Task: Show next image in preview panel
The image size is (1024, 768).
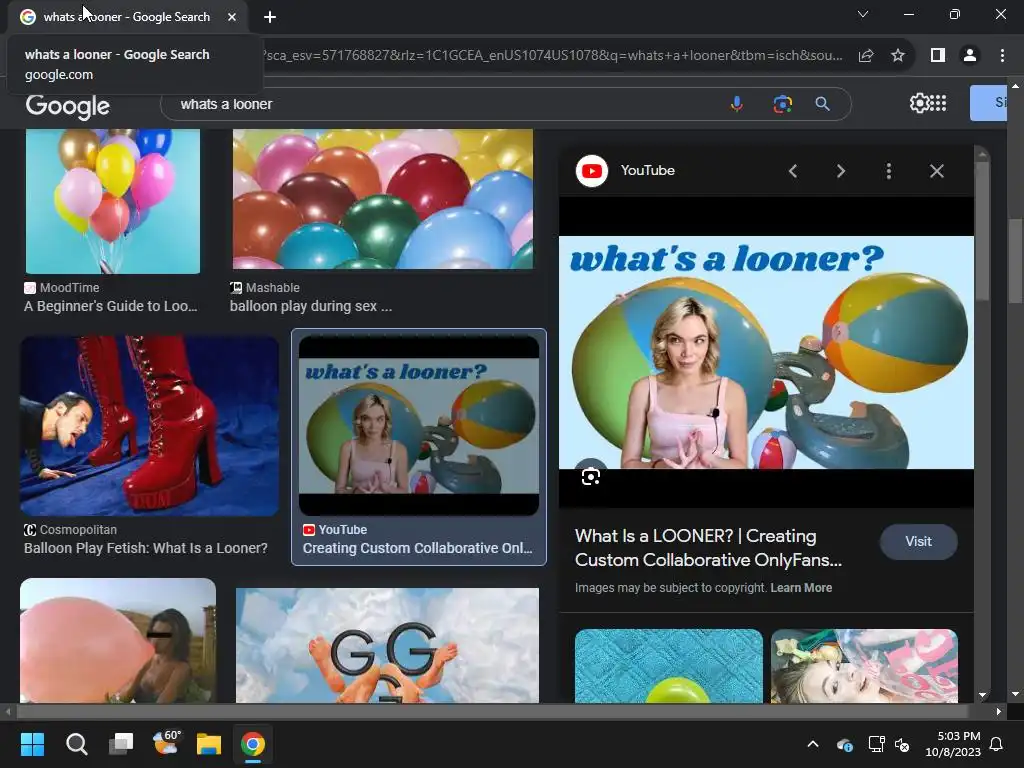Action: (841, 171)
